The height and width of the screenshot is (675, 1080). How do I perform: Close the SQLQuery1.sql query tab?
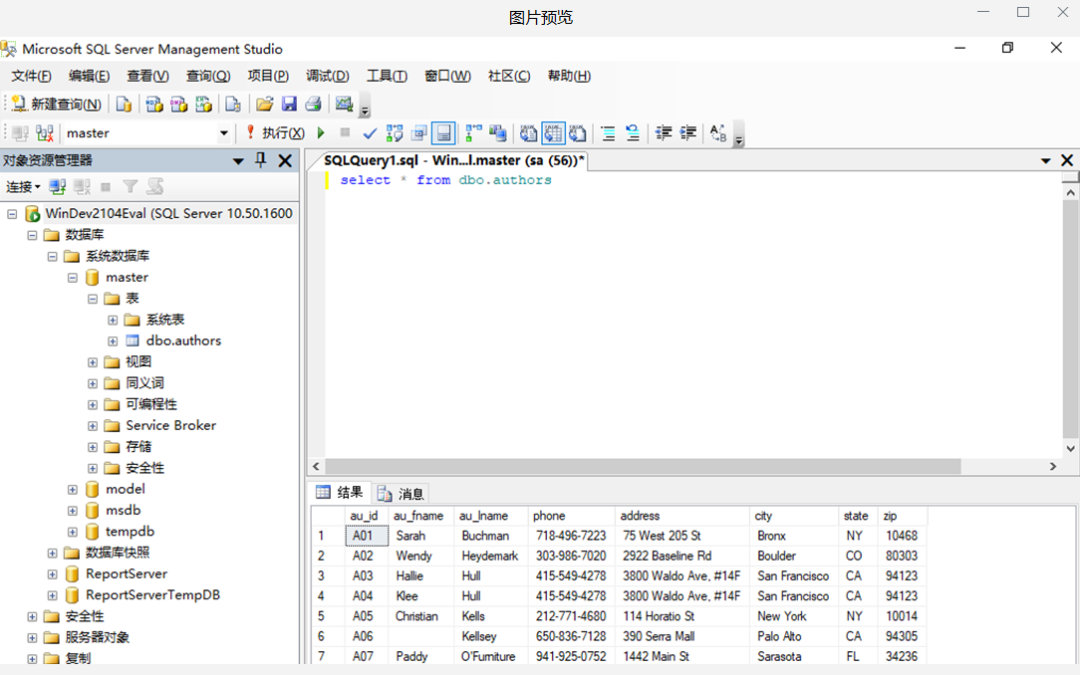pyautogui.click(x=1067, y=160)
